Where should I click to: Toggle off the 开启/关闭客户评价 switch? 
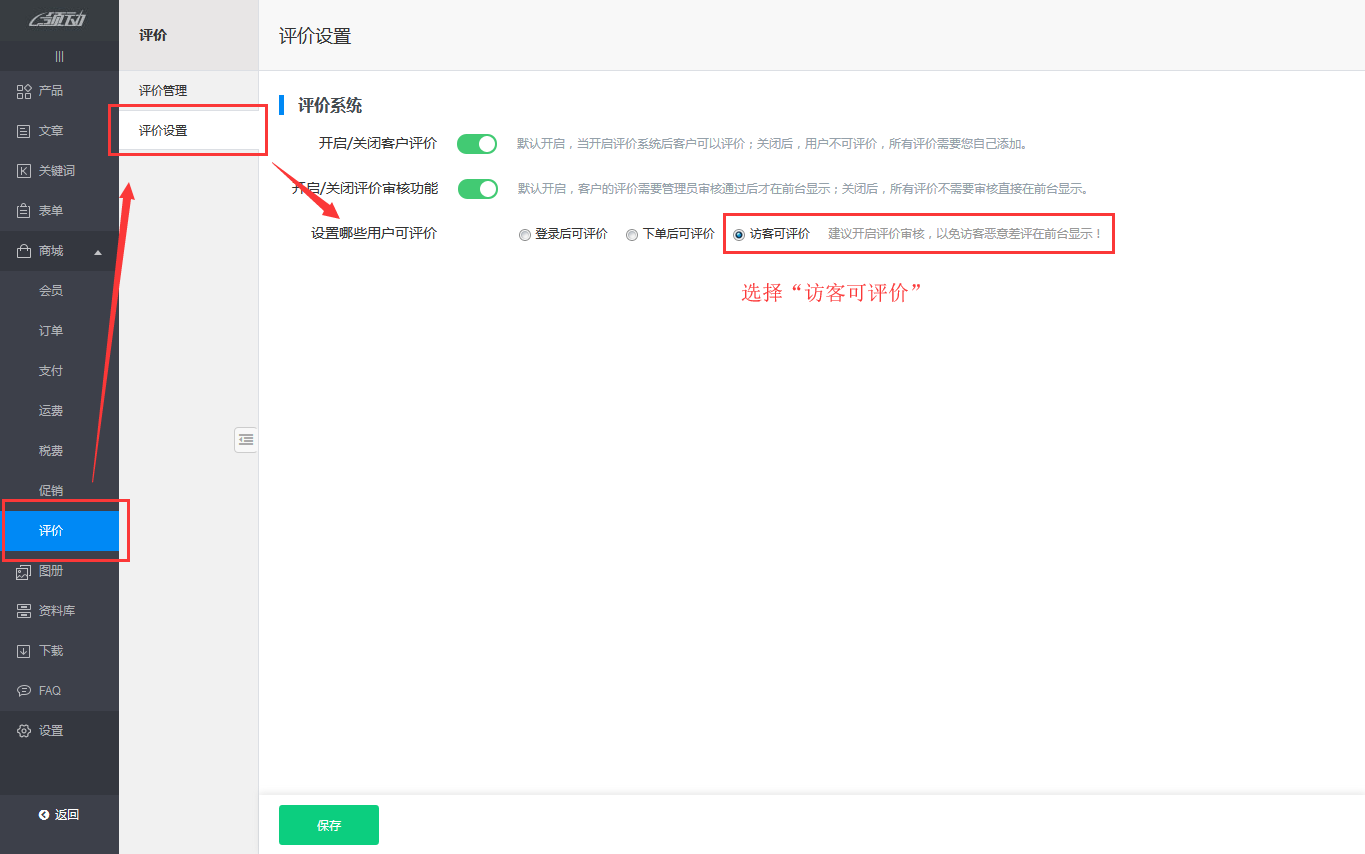[477, 143]
